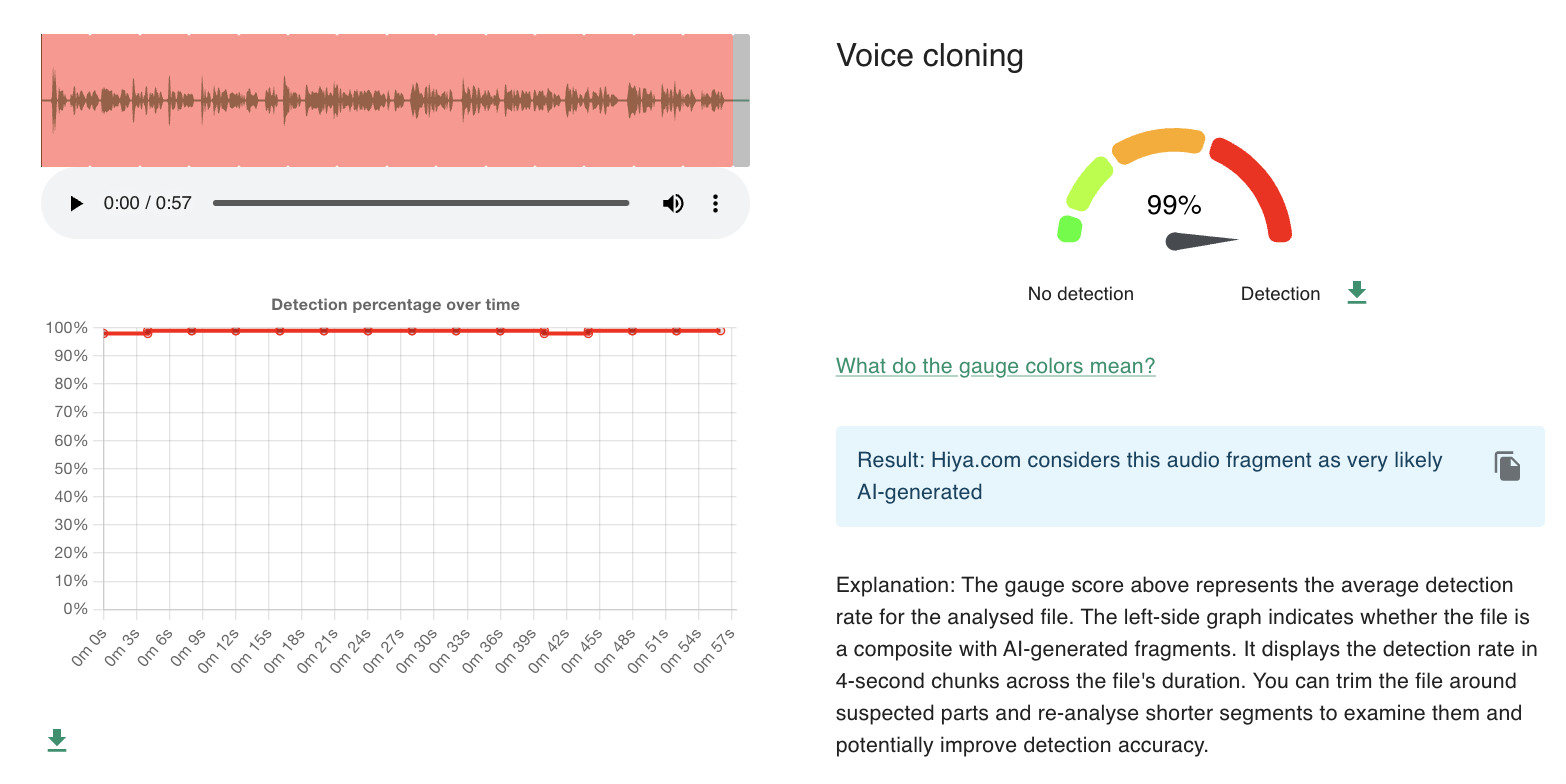Screen dimensions: 1566x784
Task: Mute the audio with the speaker icon
Action: 673,204
